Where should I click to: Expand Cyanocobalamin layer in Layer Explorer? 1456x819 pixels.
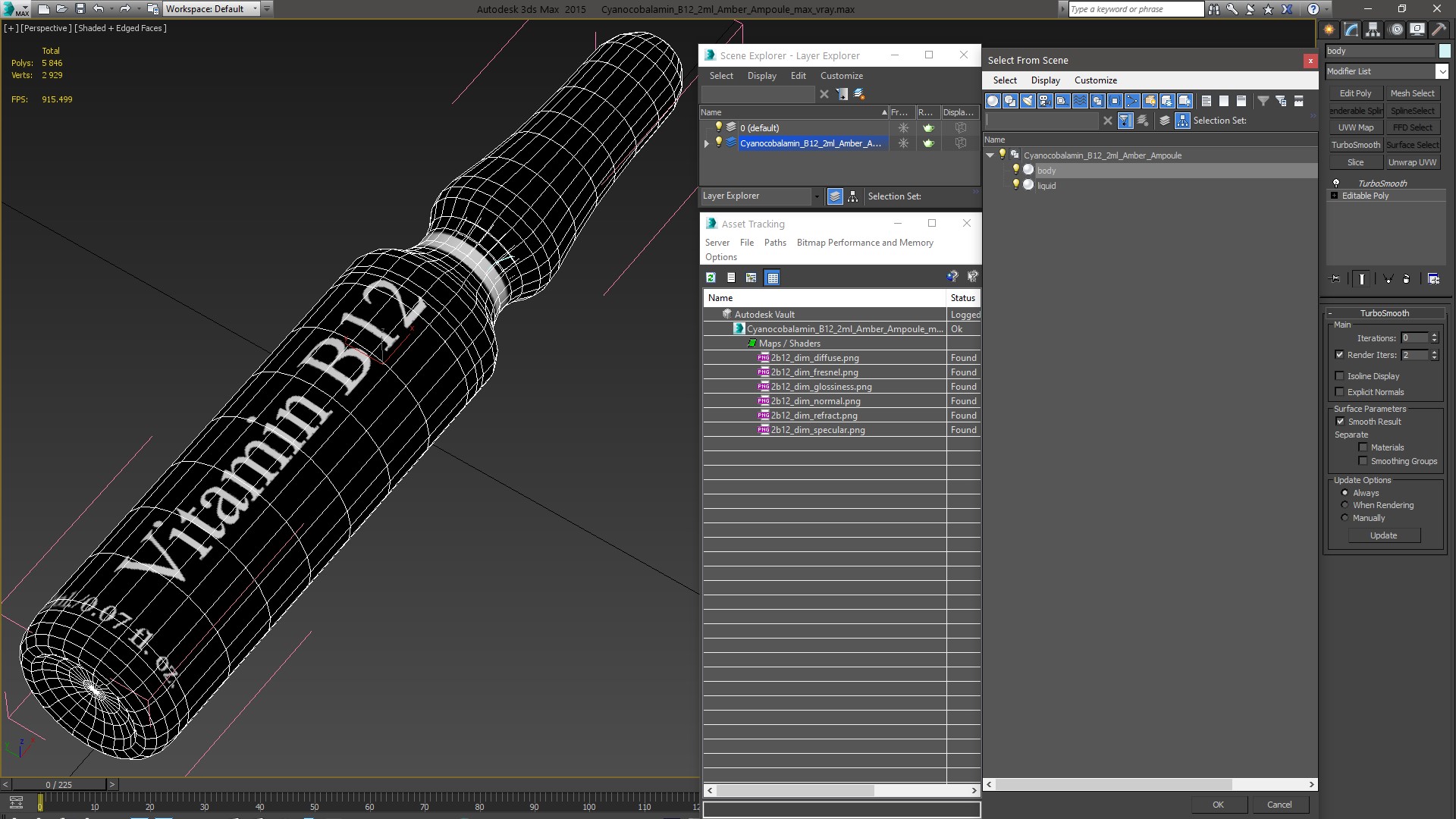pos(707,143)
